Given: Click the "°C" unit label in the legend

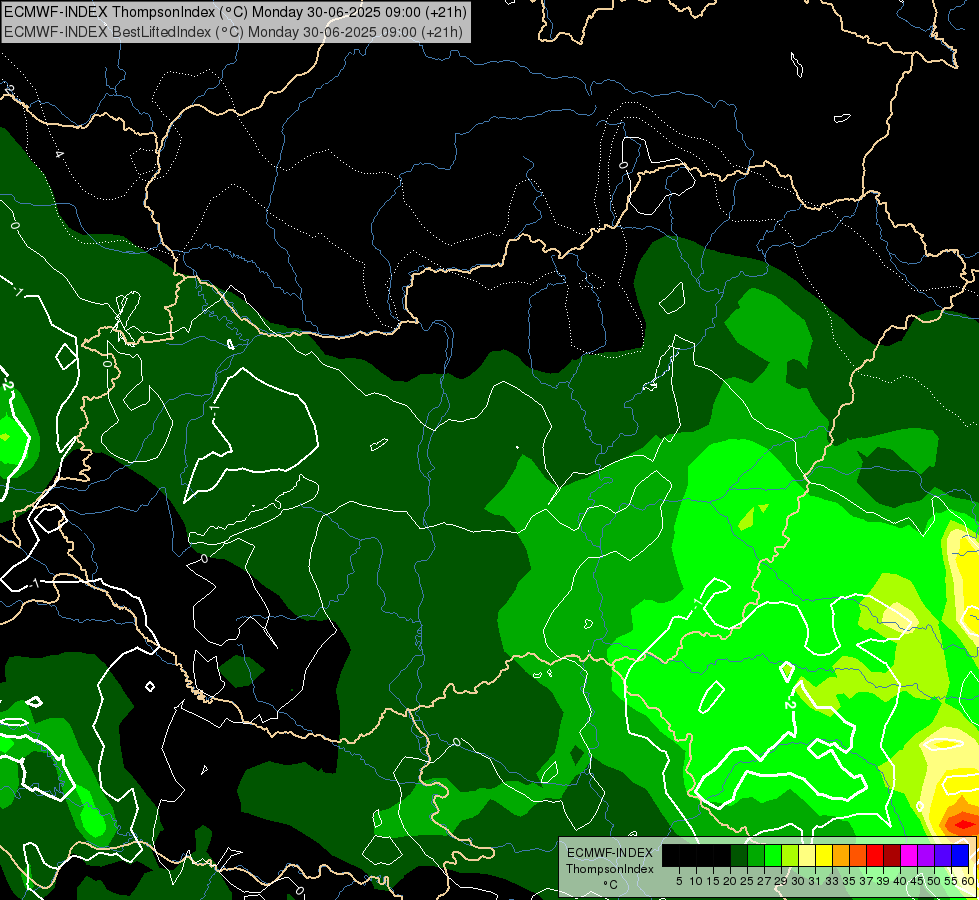Looking at the screenshot, I should [x=610, y=885].
